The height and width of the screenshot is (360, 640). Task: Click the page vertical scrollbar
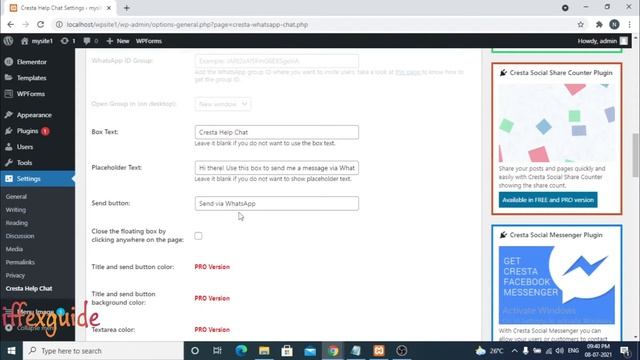point(636,155)
